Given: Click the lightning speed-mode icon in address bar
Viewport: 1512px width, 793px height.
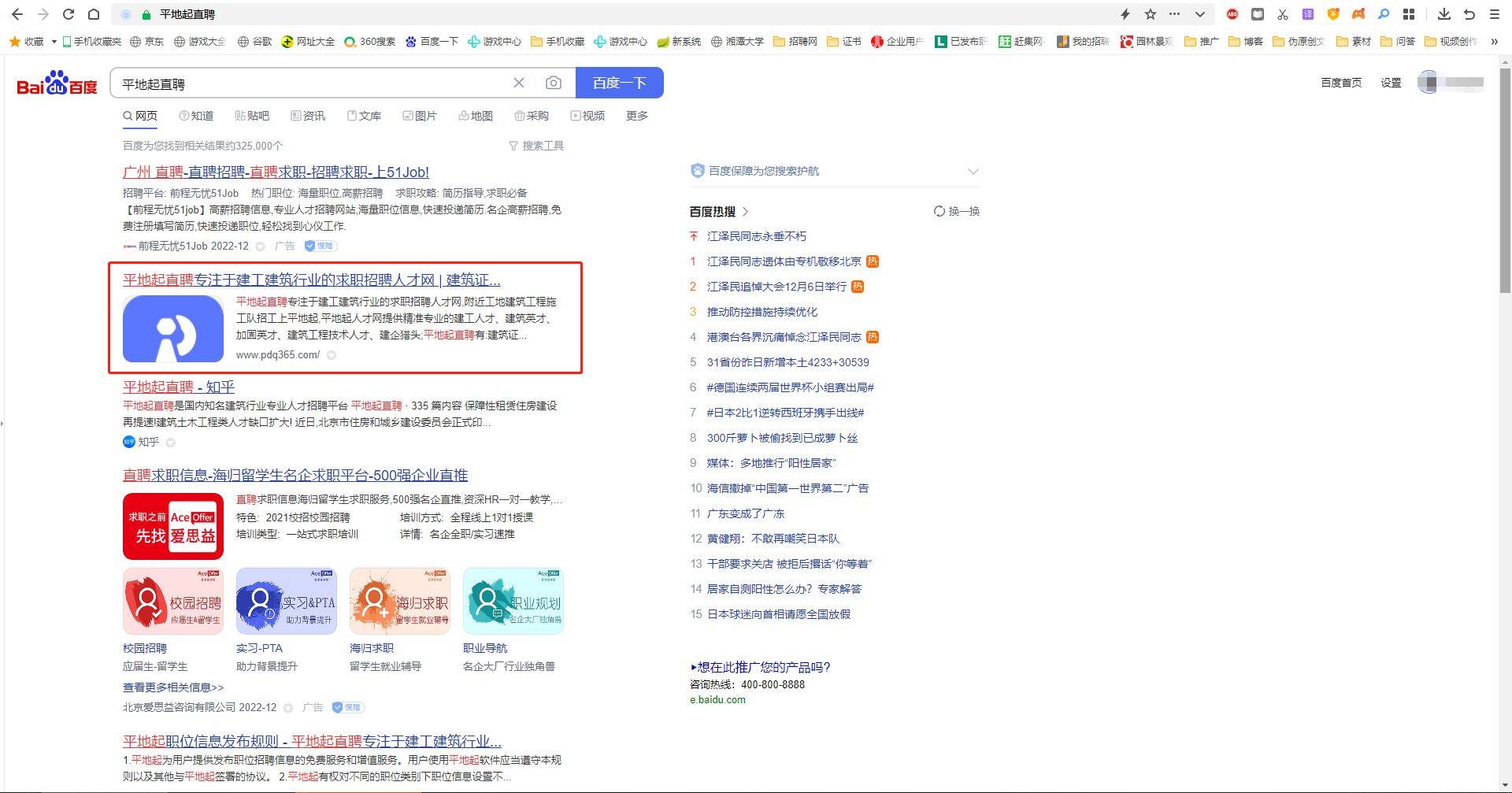Looking at the screenshot, I should [1125, 14].
